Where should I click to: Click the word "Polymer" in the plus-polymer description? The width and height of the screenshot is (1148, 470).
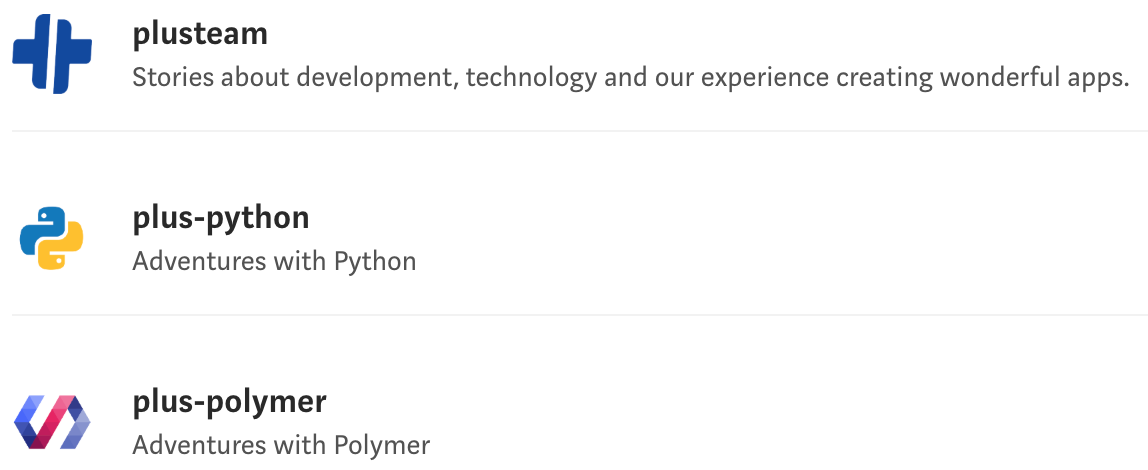click(382, 445)
